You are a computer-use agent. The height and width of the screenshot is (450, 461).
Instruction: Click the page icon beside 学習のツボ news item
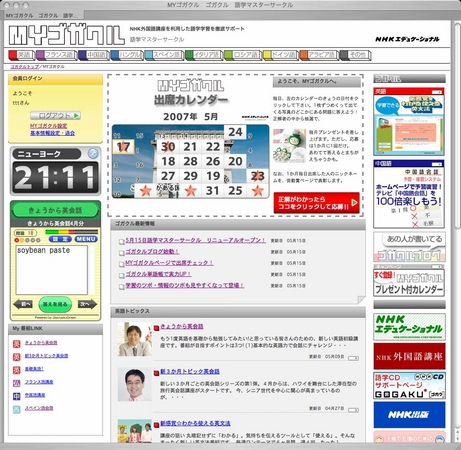point(122,287)
